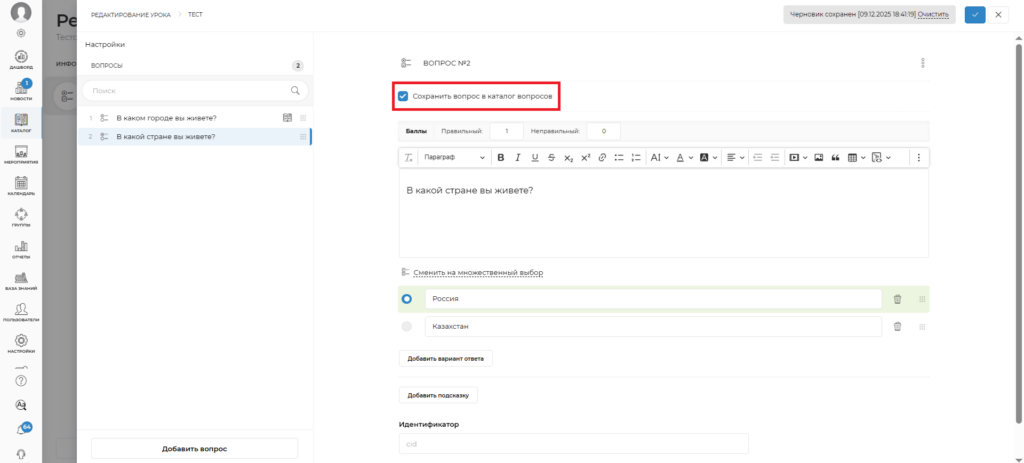
Task: Click the Идентификатор cid input field
Action: [573, 444]
